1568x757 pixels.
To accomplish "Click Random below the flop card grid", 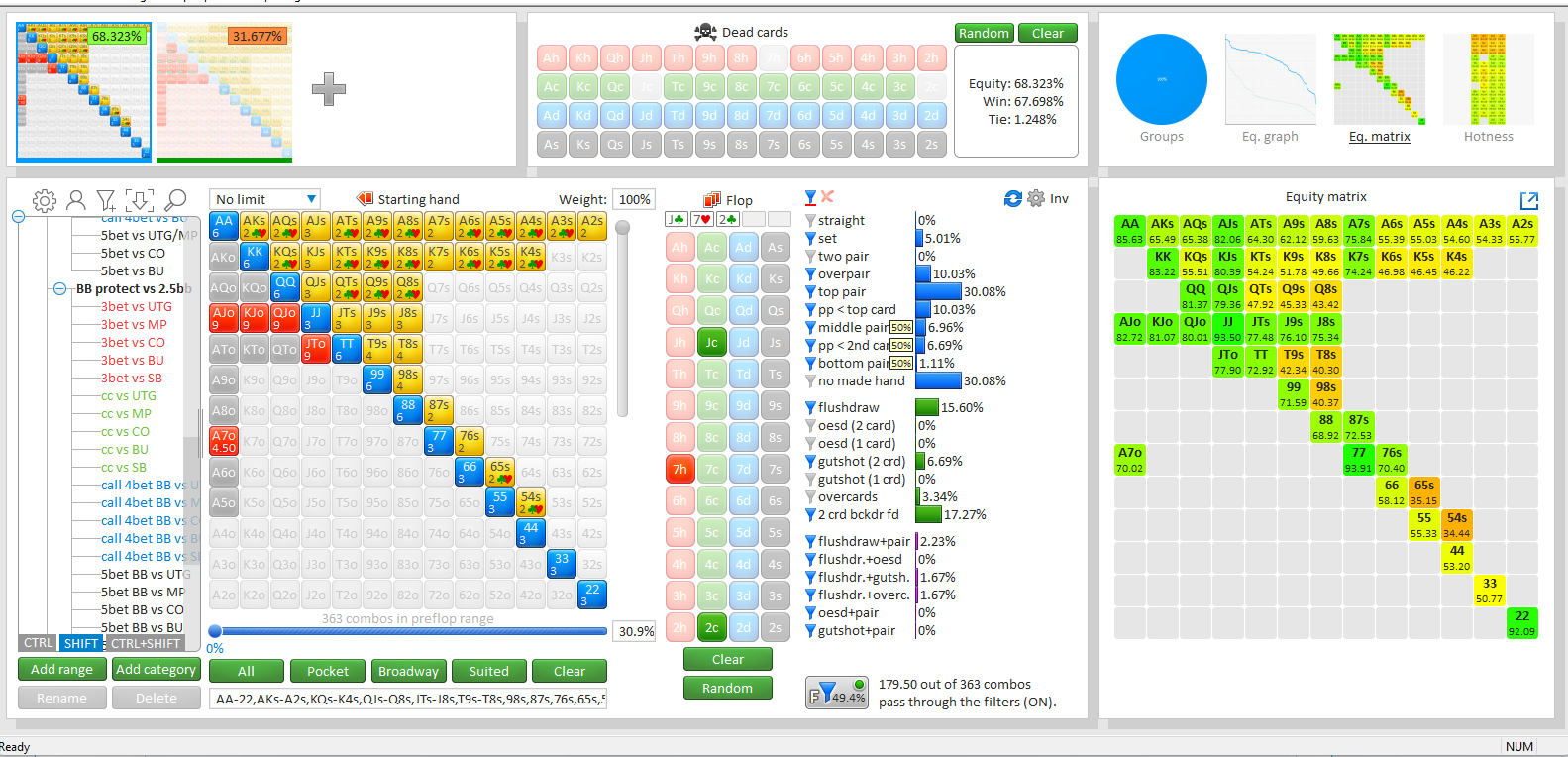I will click(x=727, y=688).
